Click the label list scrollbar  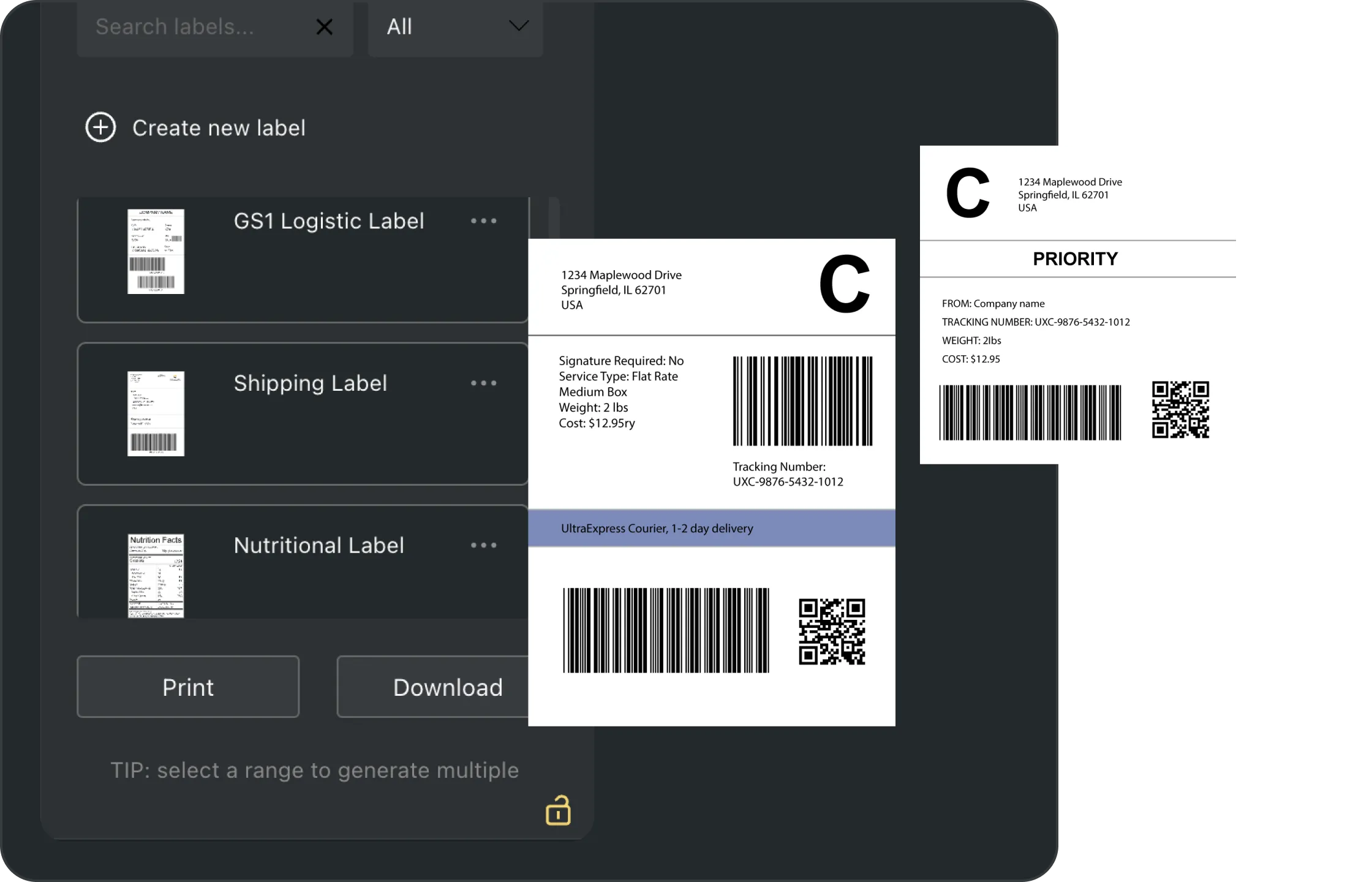554,219
